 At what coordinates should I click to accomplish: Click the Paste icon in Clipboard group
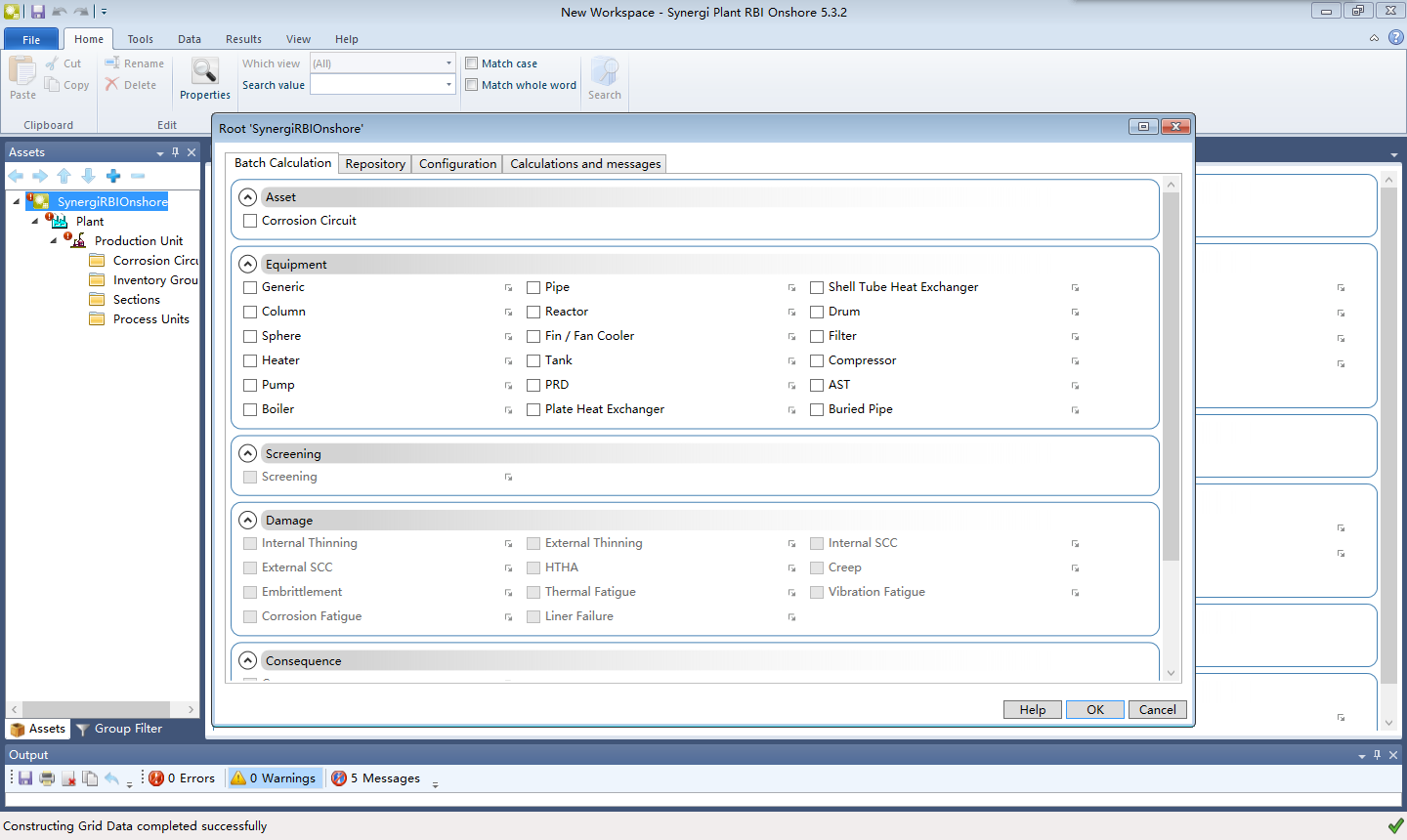coord(22,72)
